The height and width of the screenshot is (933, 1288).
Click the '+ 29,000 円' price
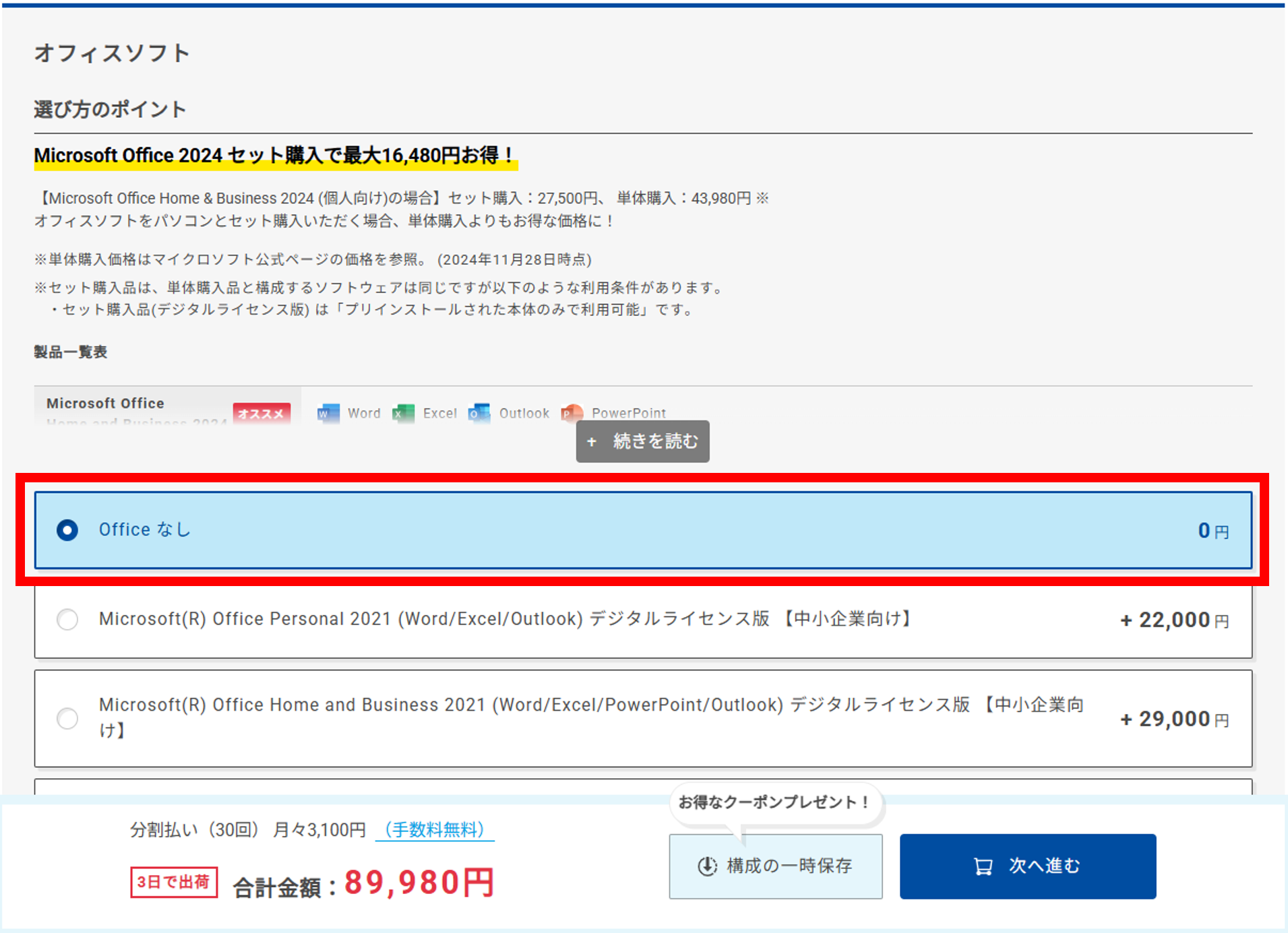[1174, 719]
